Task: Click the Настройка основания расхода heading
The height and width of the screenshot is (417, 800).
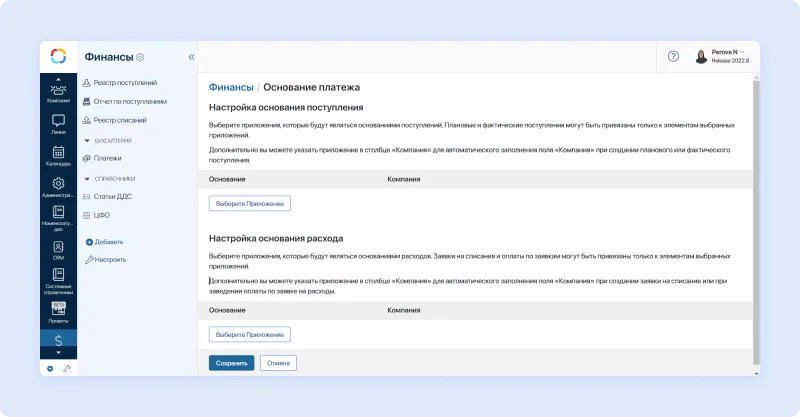Action: [276, 238]
